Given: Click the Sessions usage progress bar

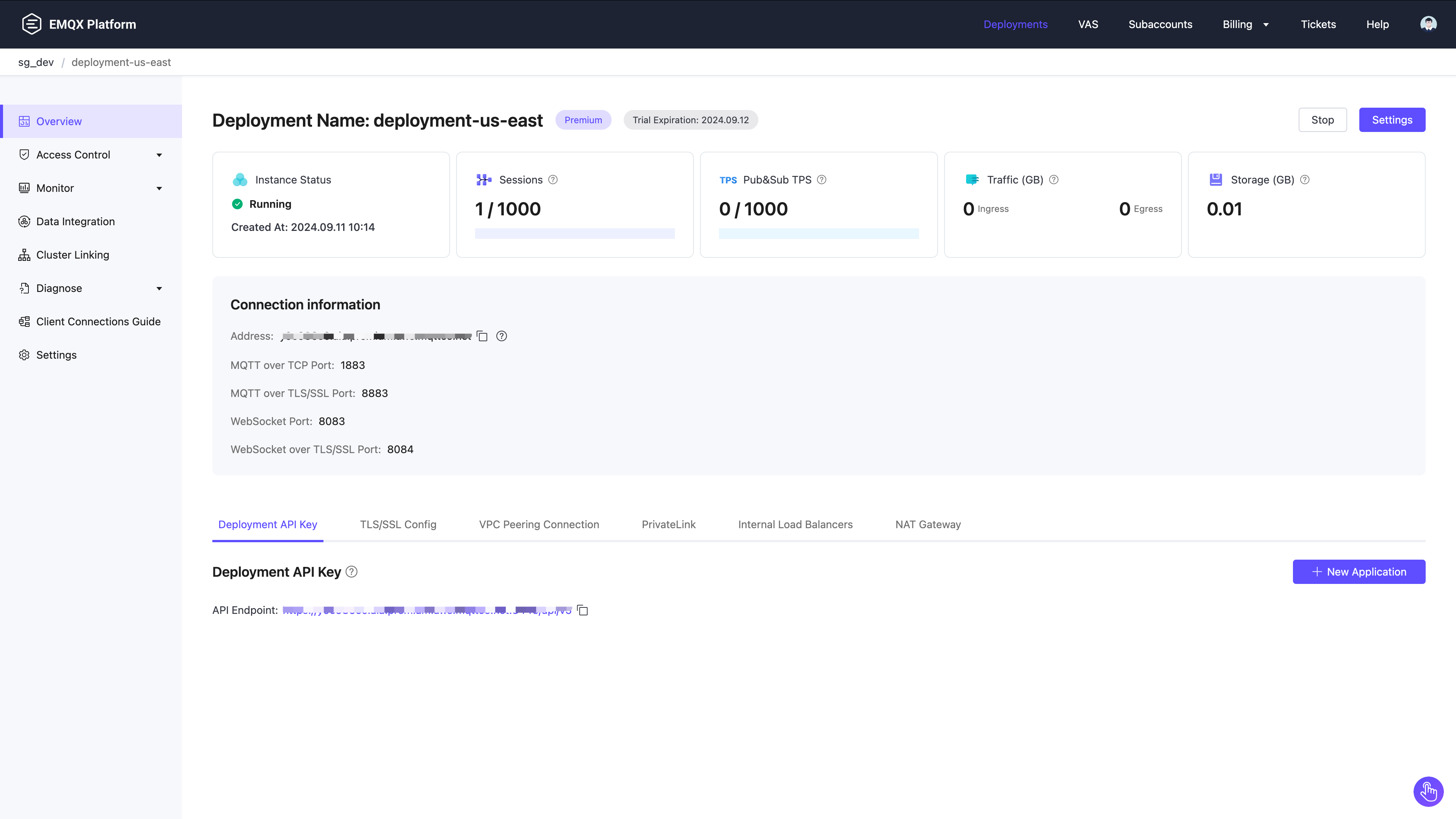Looking at the screenshot, I should (x=575, y=234).
